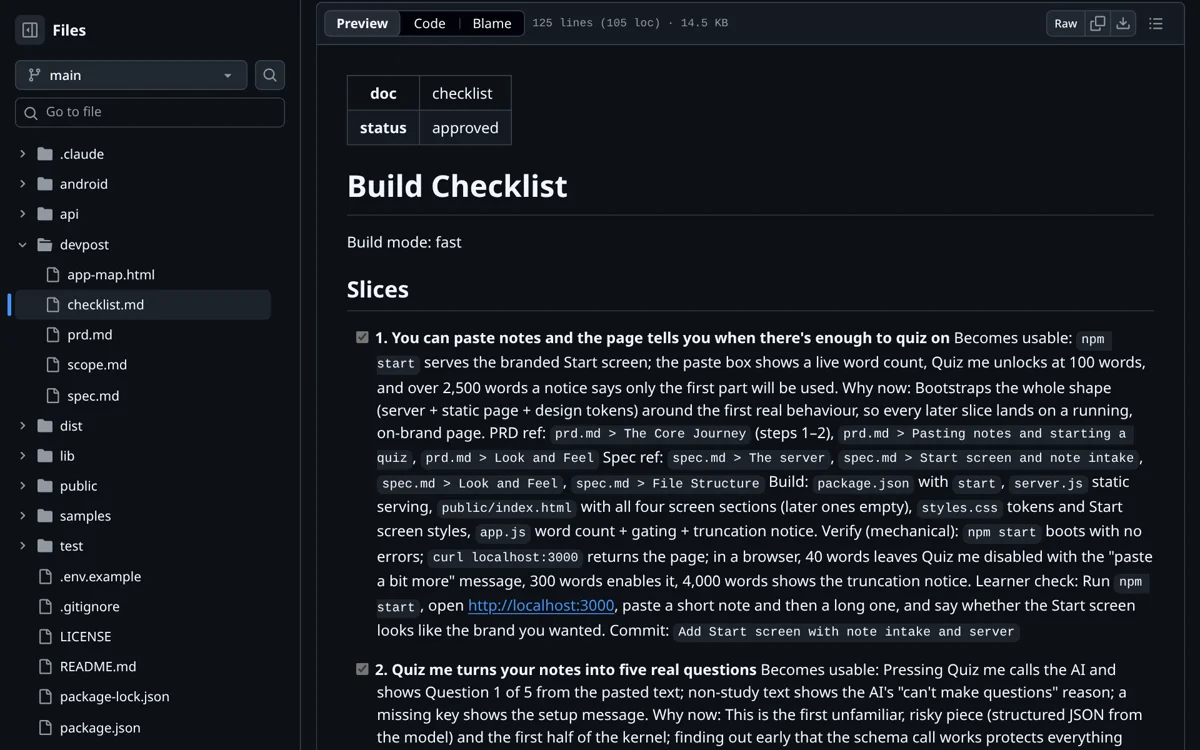Click 'Build mode: fast' text
The image size is (1200, 750).
(x=404, y=242)
